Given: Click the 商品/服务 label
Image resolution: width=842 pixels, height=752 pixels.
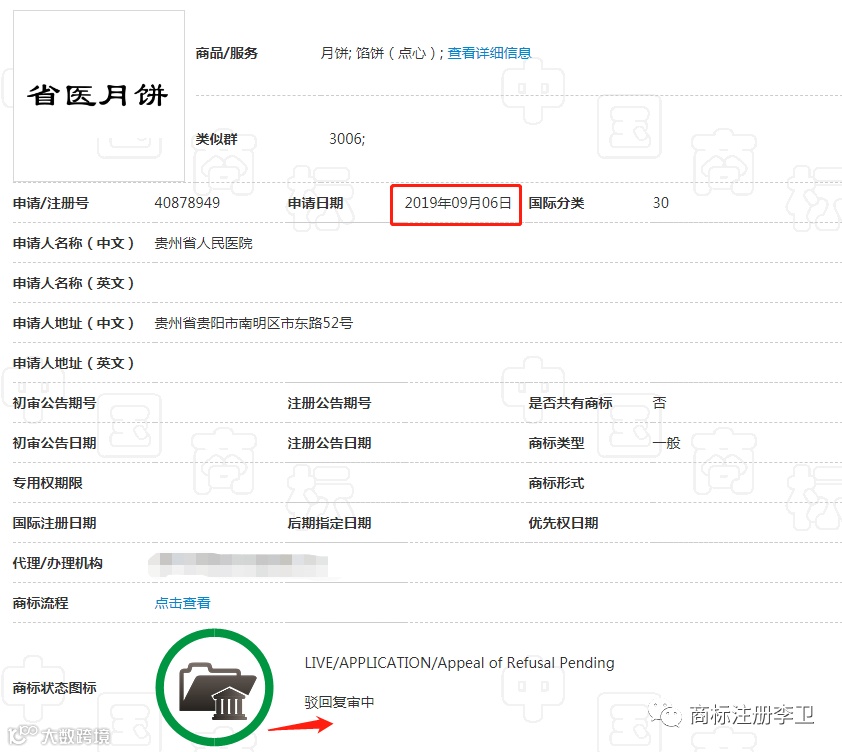Looking at the screenshot, I should (x=227, y=53).
